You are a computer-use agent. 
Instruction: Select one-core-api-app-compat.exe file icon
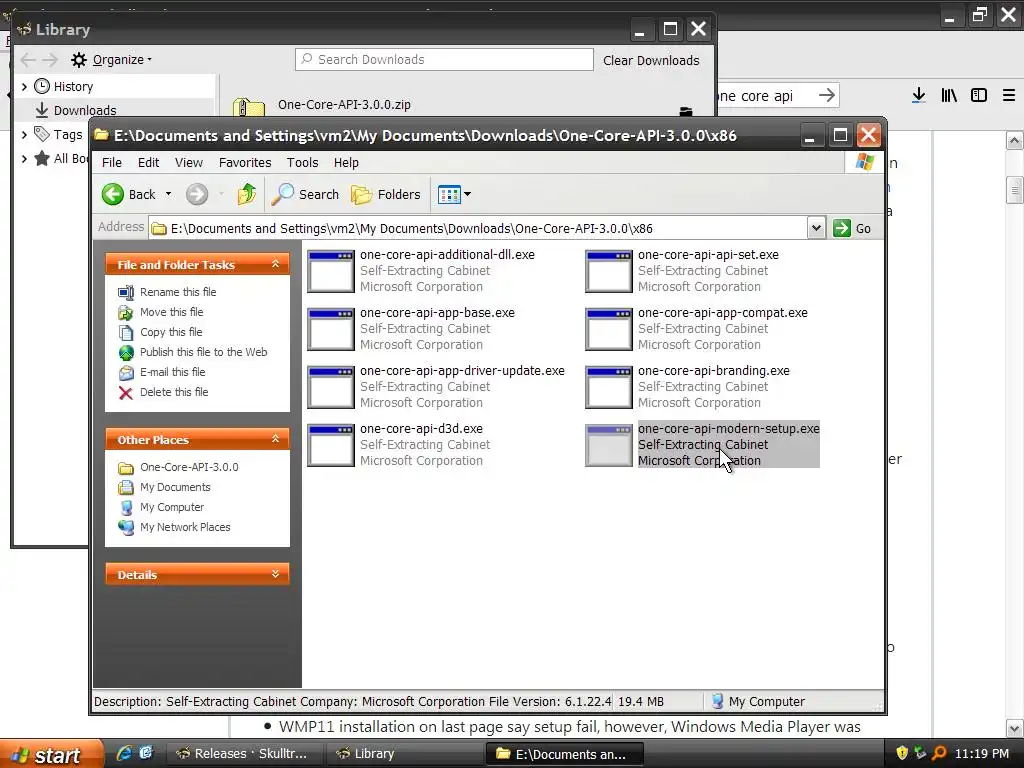click(609, 329)
